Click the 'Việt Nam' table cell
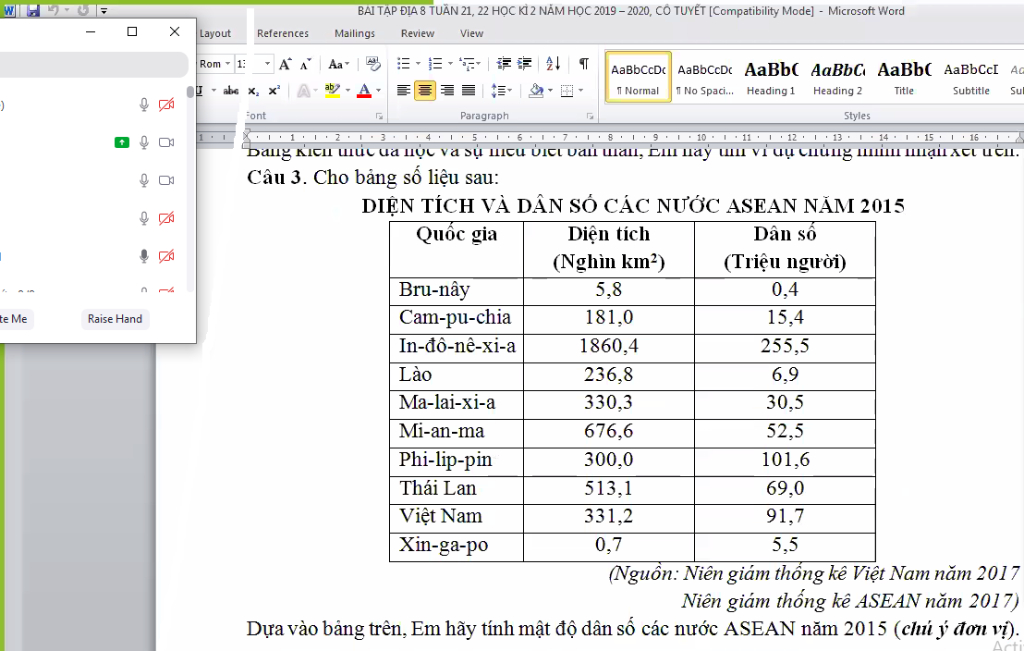The height and width of the screenshot is (651, 1024). (x=456, y=516)
